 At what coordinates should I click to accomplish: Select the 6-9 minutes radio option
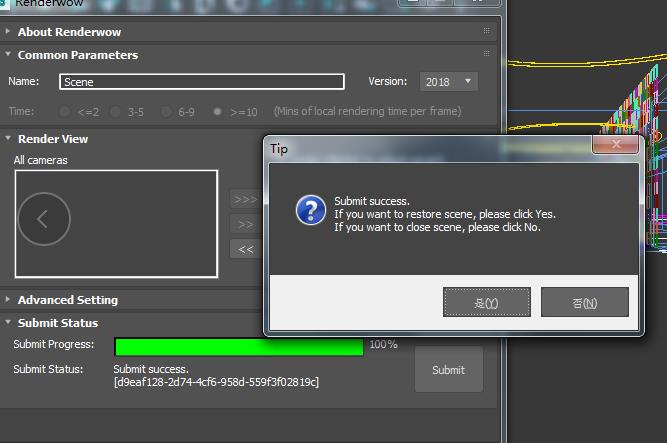pyautogui.click(x=166, y=111)
